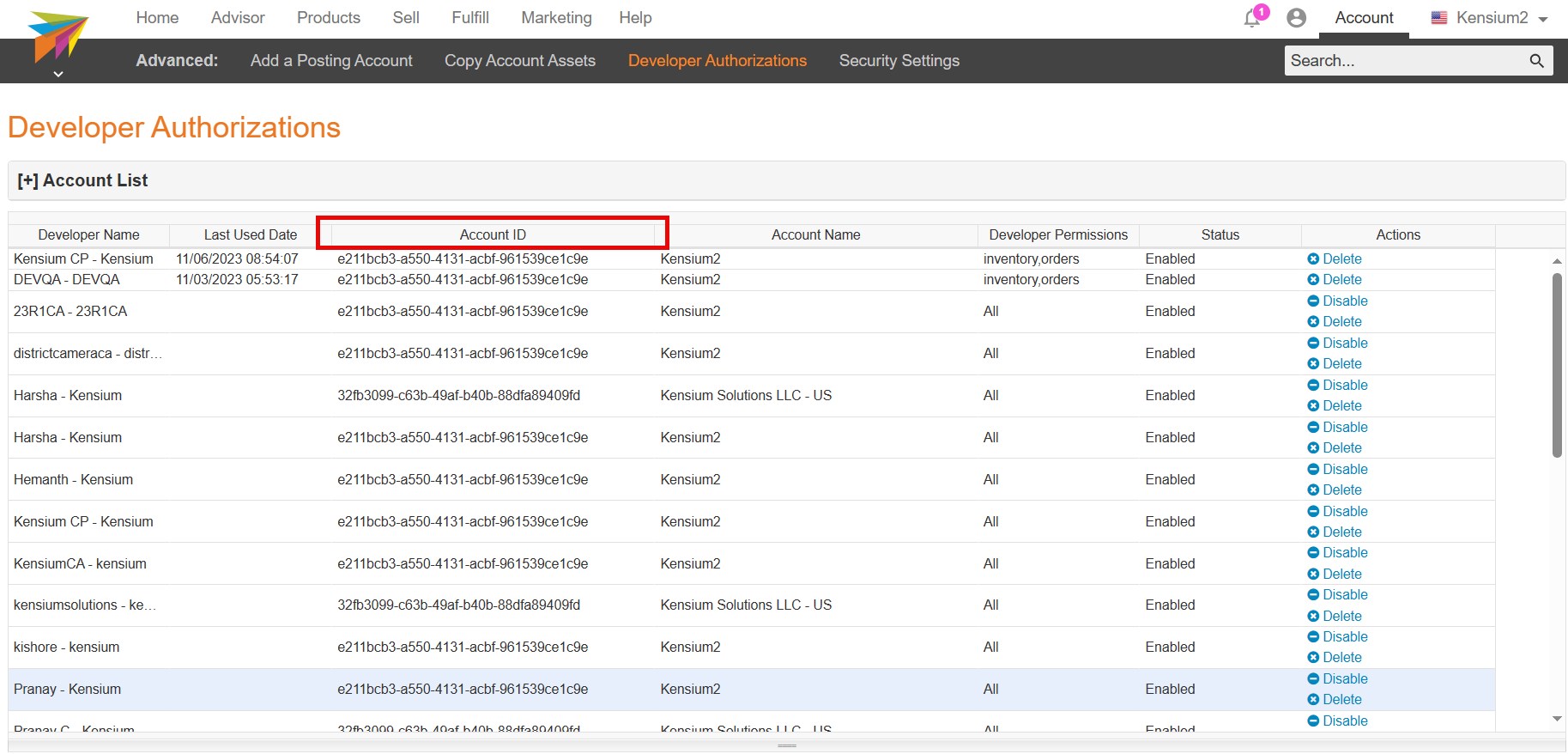This screenshot has width=1568, height=754.
Task: Disable the districtcameraca authorization
Action: [1337, 344]
